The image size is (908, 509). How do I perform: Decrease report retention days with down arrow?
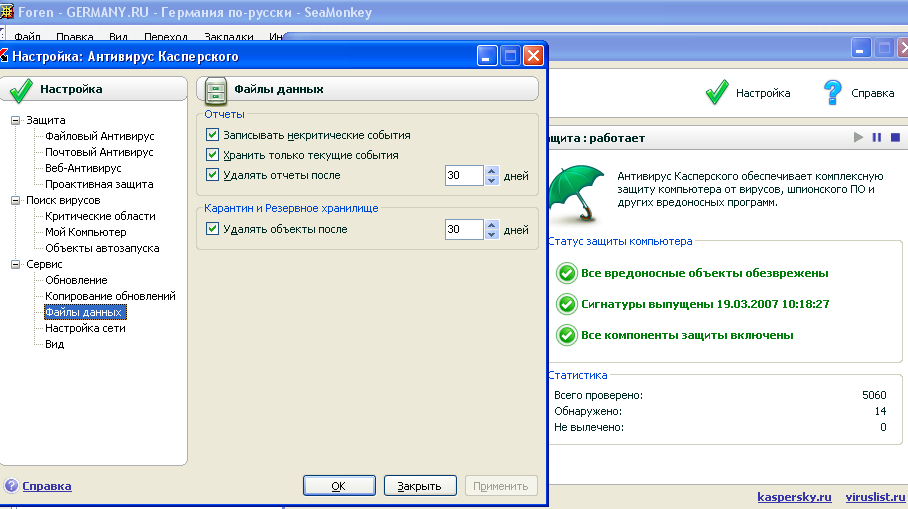coord(492,180)
